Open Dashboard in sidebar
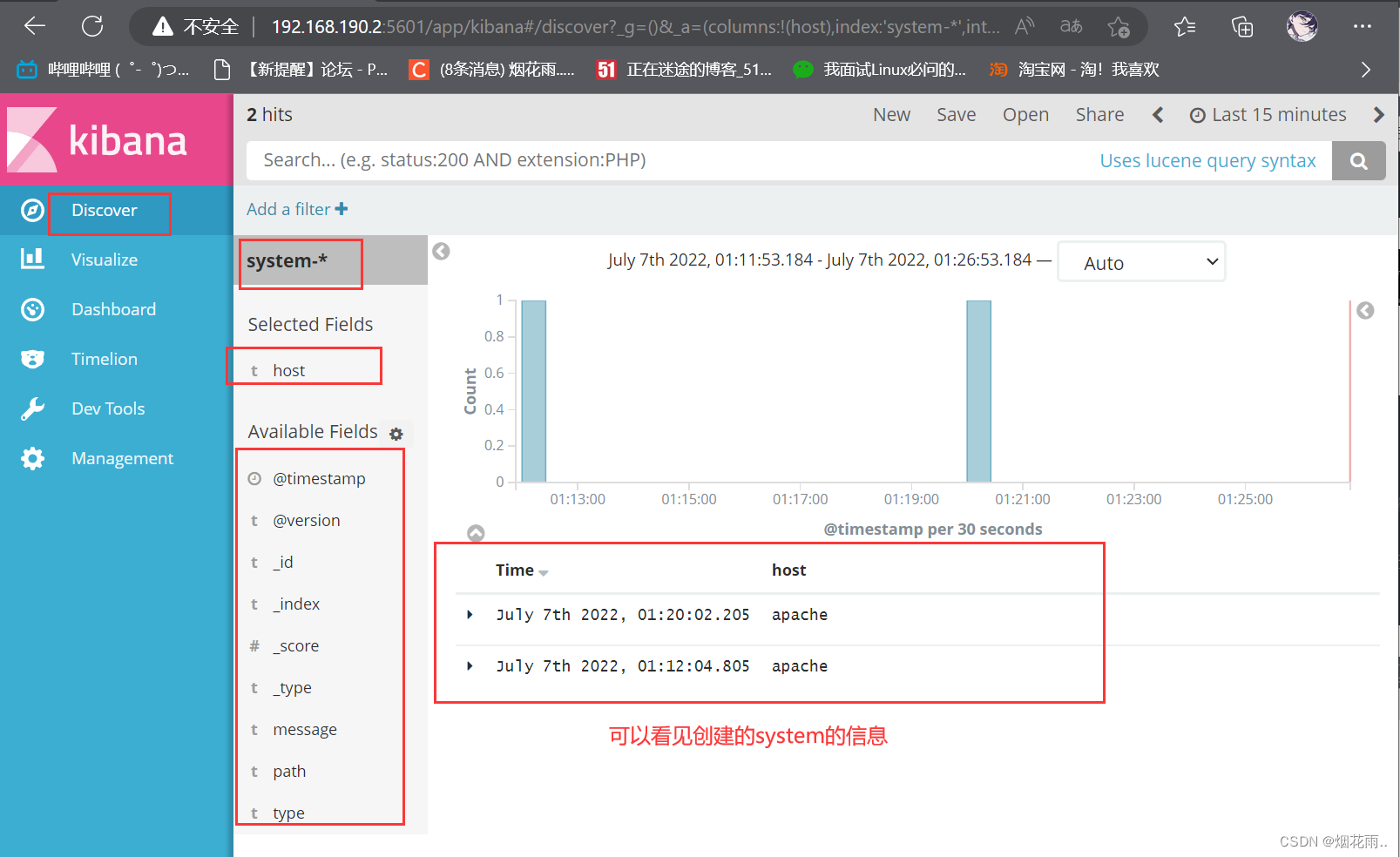Viewport: 1400px width, 857px height. (x=113, y=309)
